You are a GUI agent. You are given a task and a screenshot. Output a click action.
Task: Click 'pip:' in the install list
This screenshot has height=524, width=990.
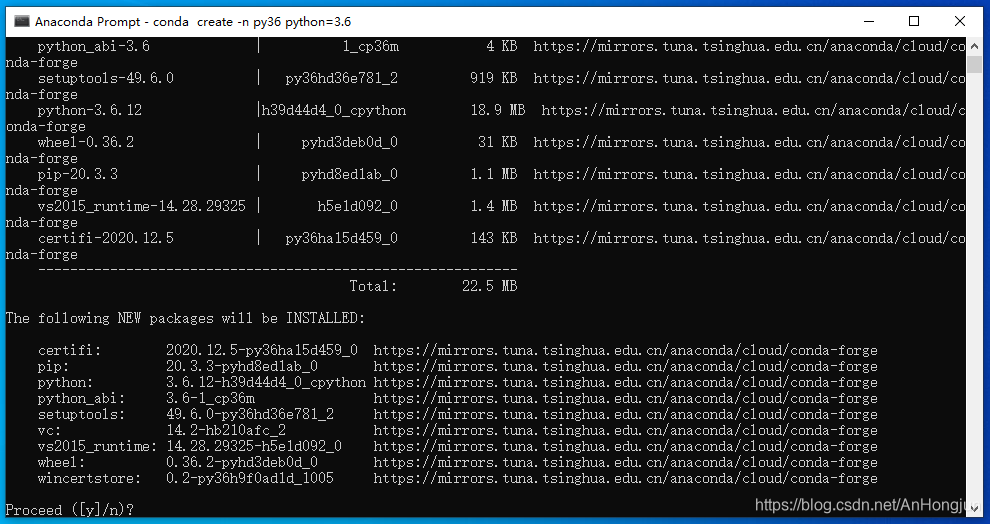pyautogui.click(x=54, y=366)
